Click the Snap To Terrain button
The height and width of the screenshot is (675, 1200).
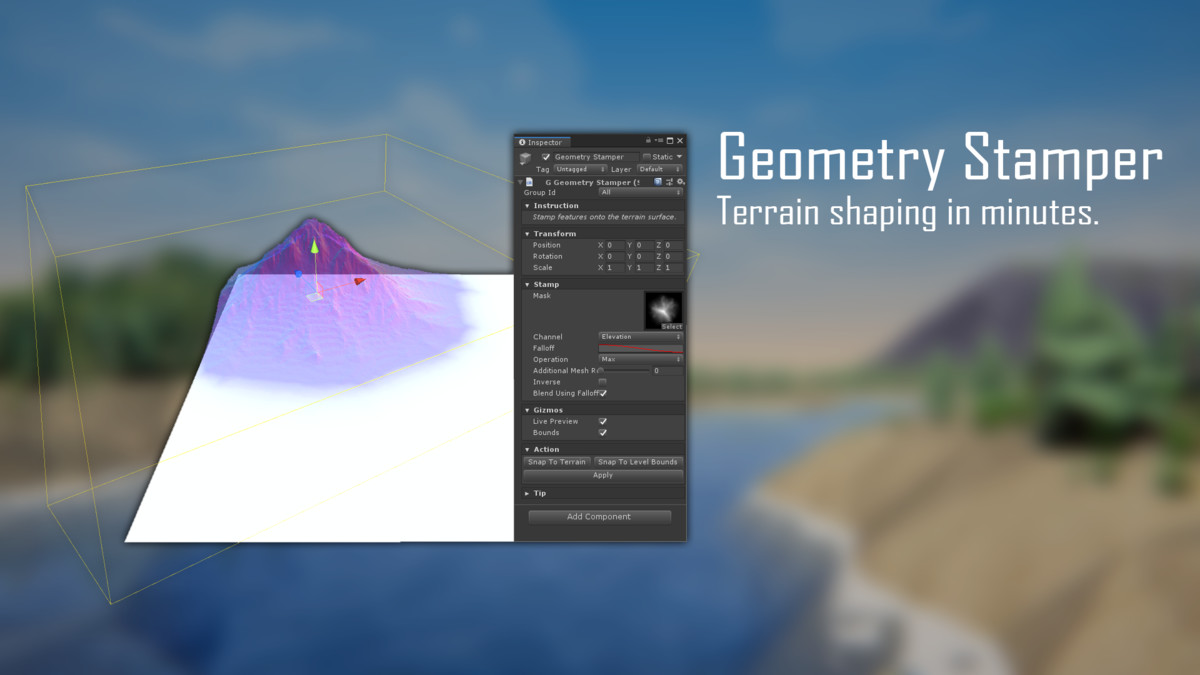[557, 462]
